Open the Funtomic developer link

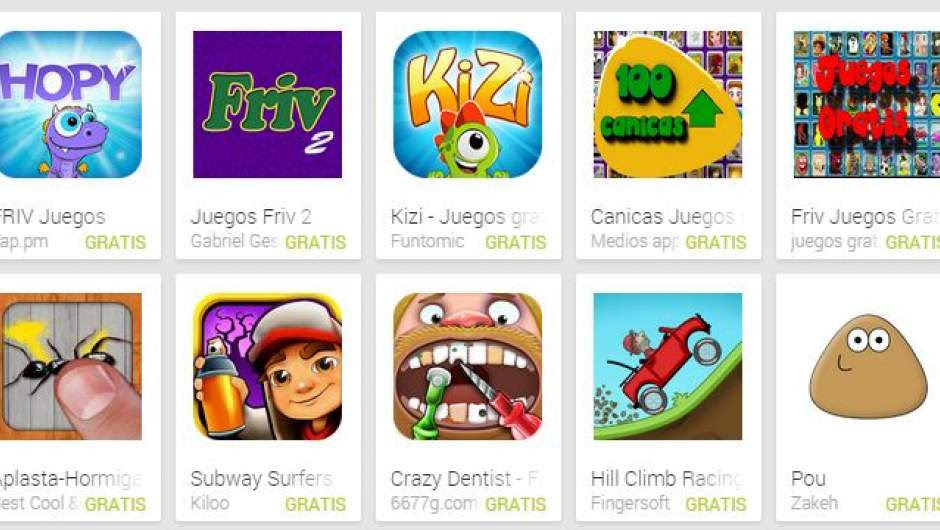pyautogui.click(x=427, y=241)
